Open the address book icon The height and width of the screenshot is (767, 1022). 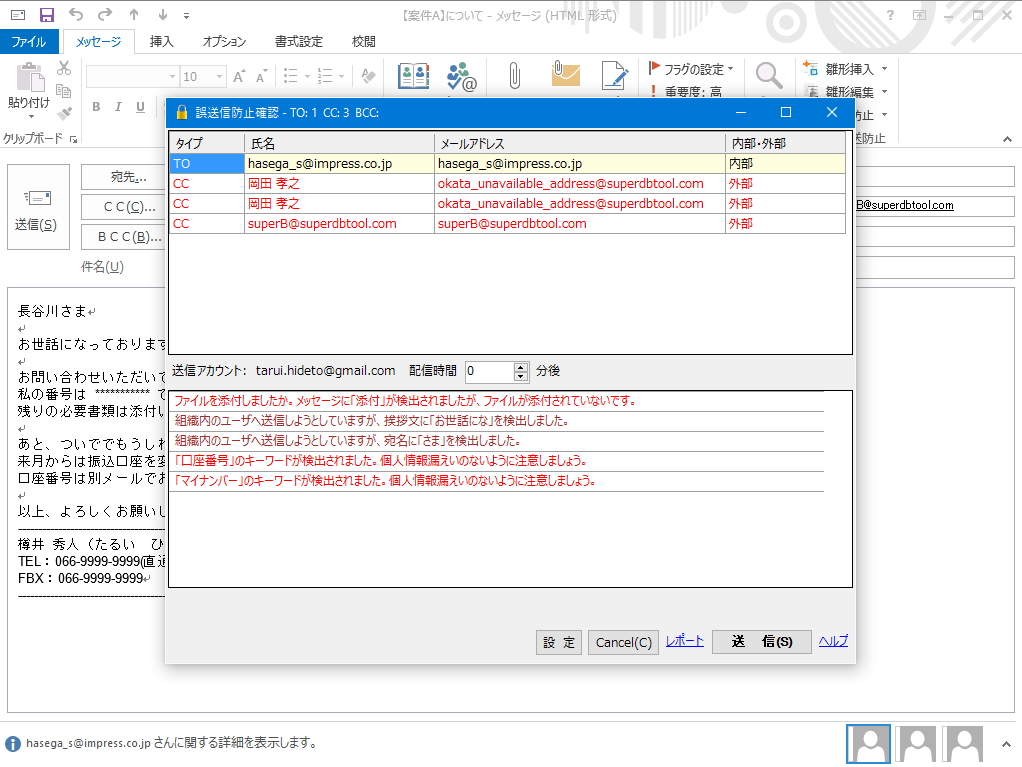pyautogui.click(x=411, y=75)
